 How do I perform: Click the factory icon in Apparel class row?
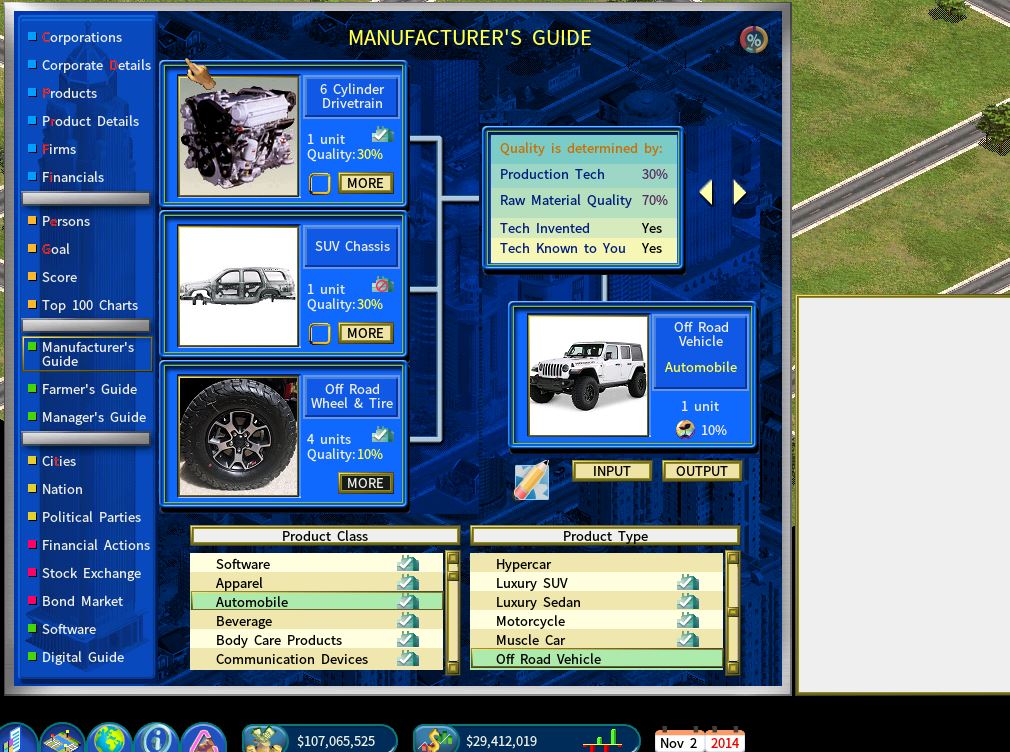click(x=408, y=583)
